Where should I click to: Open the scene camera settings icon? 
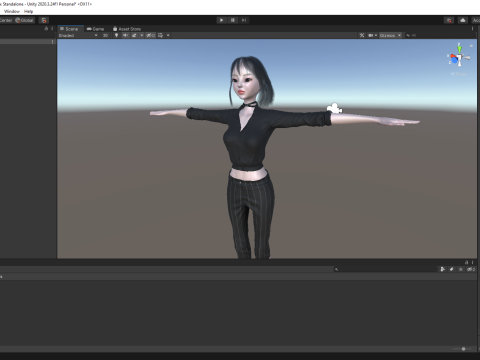pos(372,35)
